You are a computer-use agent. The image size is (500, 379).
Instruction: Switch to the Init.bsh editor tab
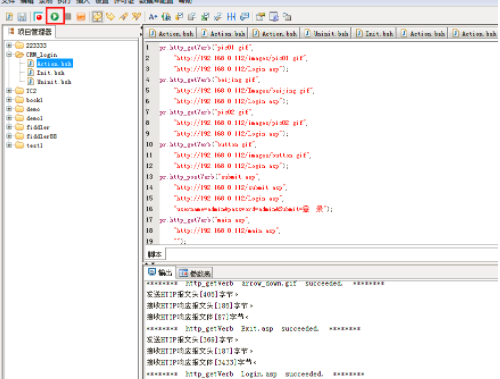coord(374,33)
